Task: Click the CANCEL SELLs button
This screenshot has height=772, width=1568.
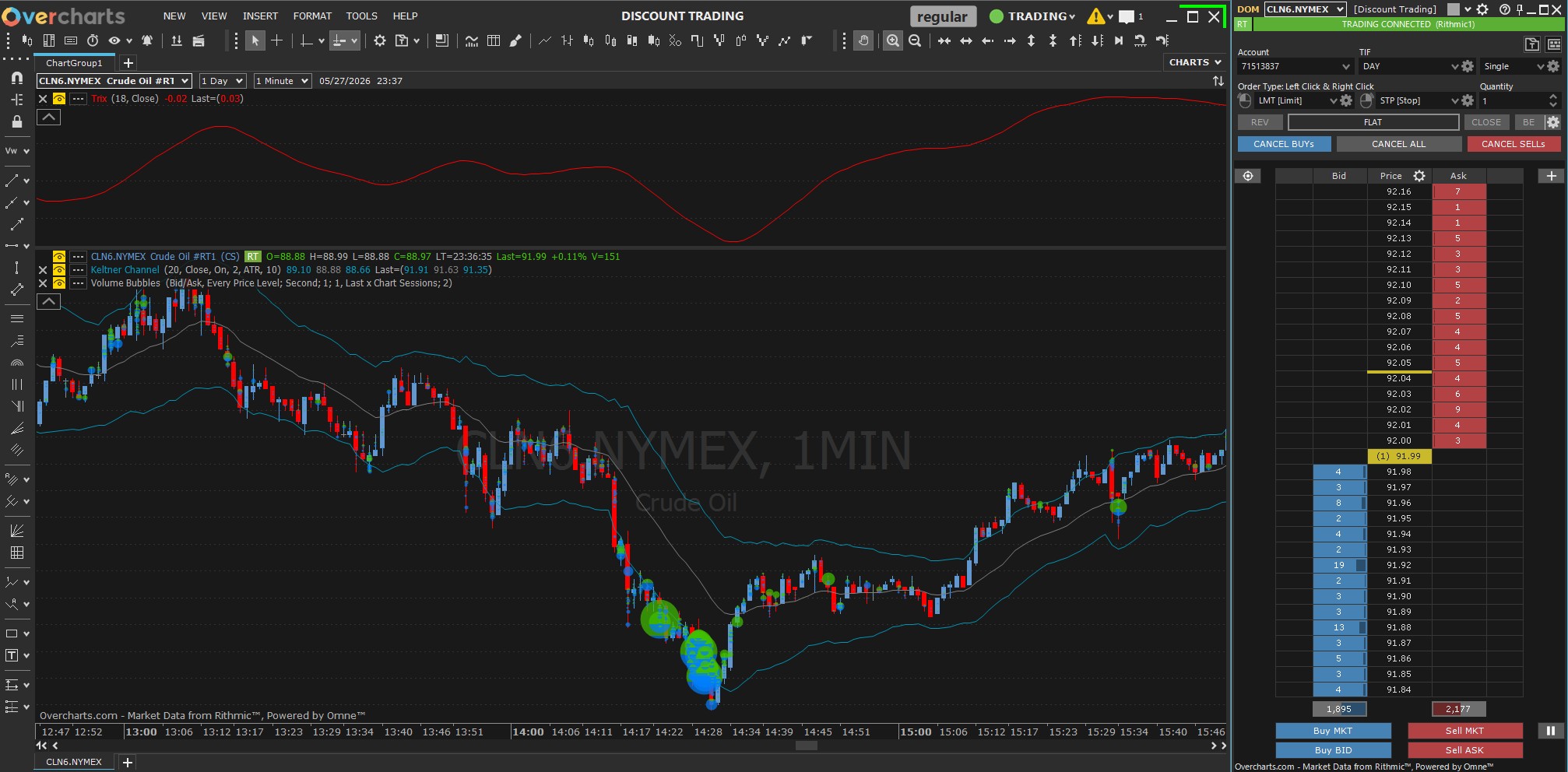Action: pos(1514,144)
